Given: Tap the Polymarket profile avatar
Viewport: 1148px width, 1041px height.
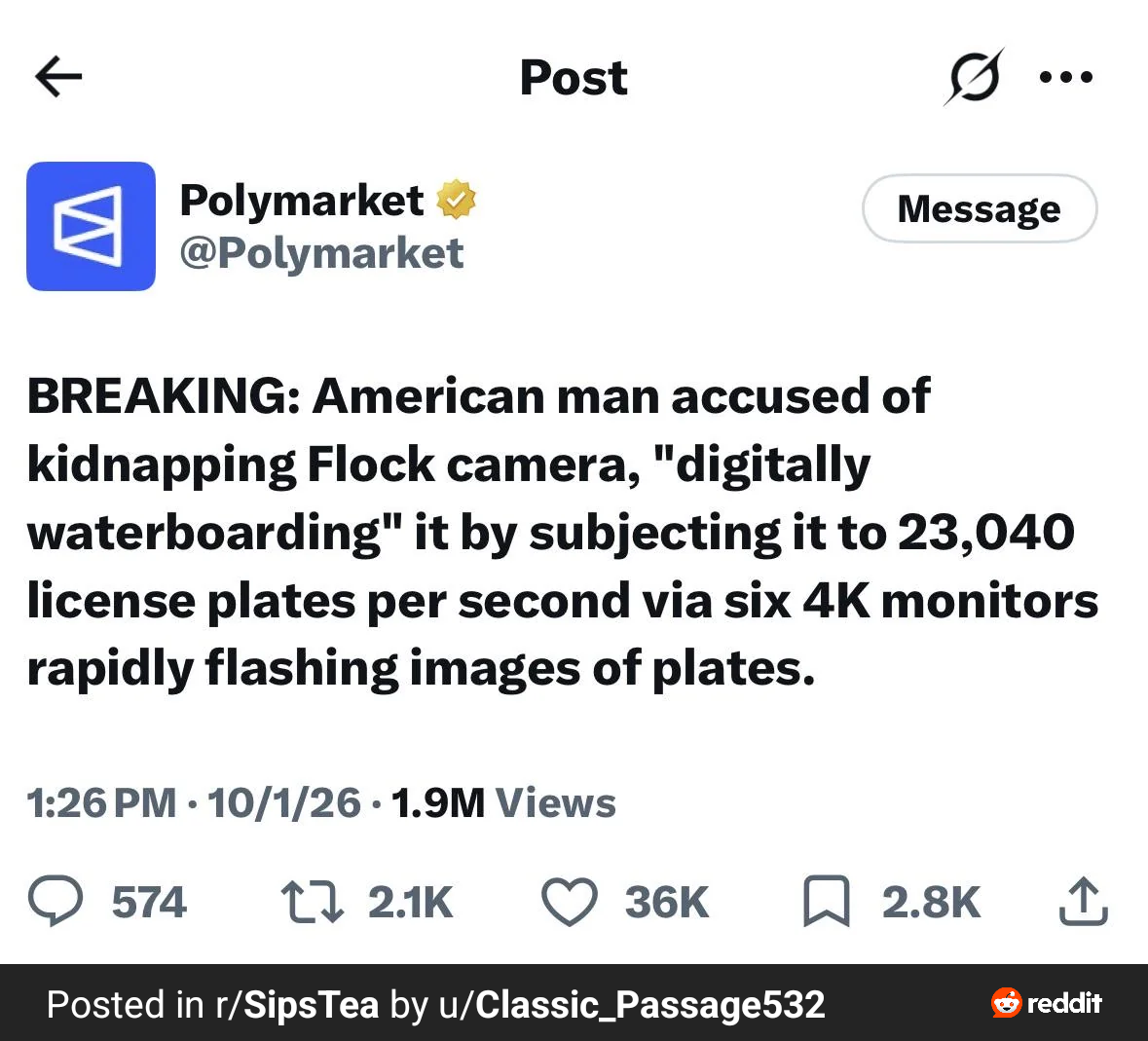Looking at the screenshot, I should (91, 226).
